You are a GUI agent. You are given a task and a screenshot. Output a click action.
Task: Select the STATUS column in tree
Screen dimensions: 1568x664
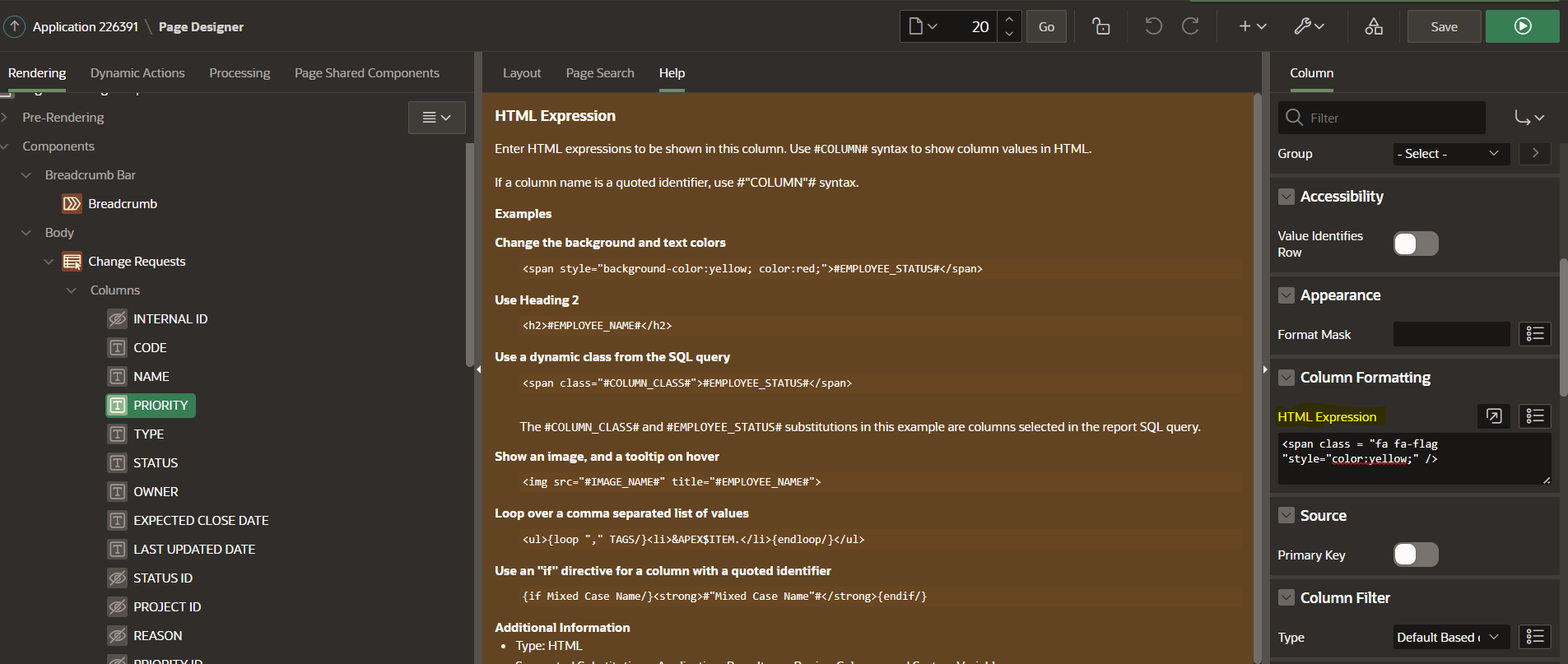click(156, 463)
